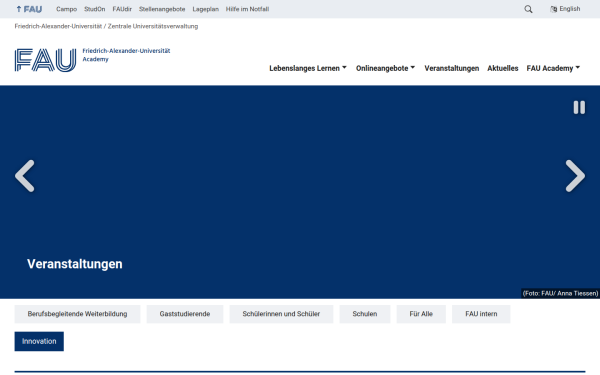Select the Gaststudierende filter
The height and width of the screenshot is (375, 600).
[x=185, y=314]
